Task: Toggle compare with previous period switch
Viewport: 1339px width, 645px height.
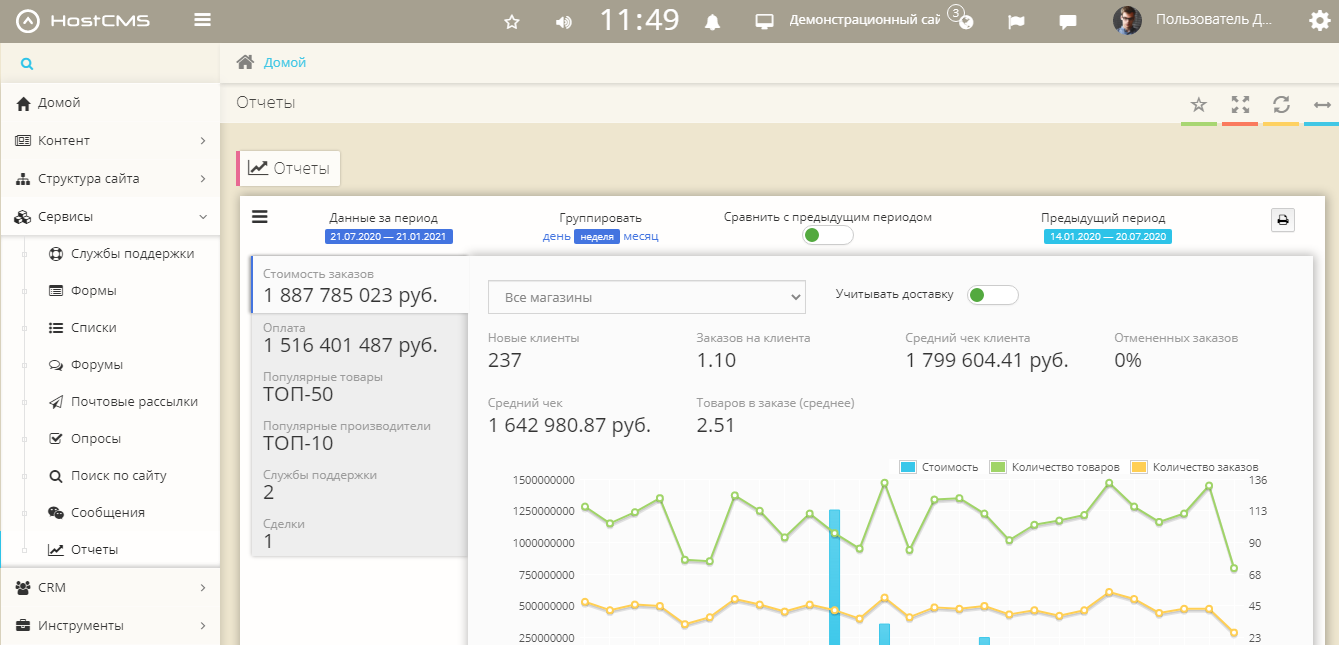Action: [828, 235]
